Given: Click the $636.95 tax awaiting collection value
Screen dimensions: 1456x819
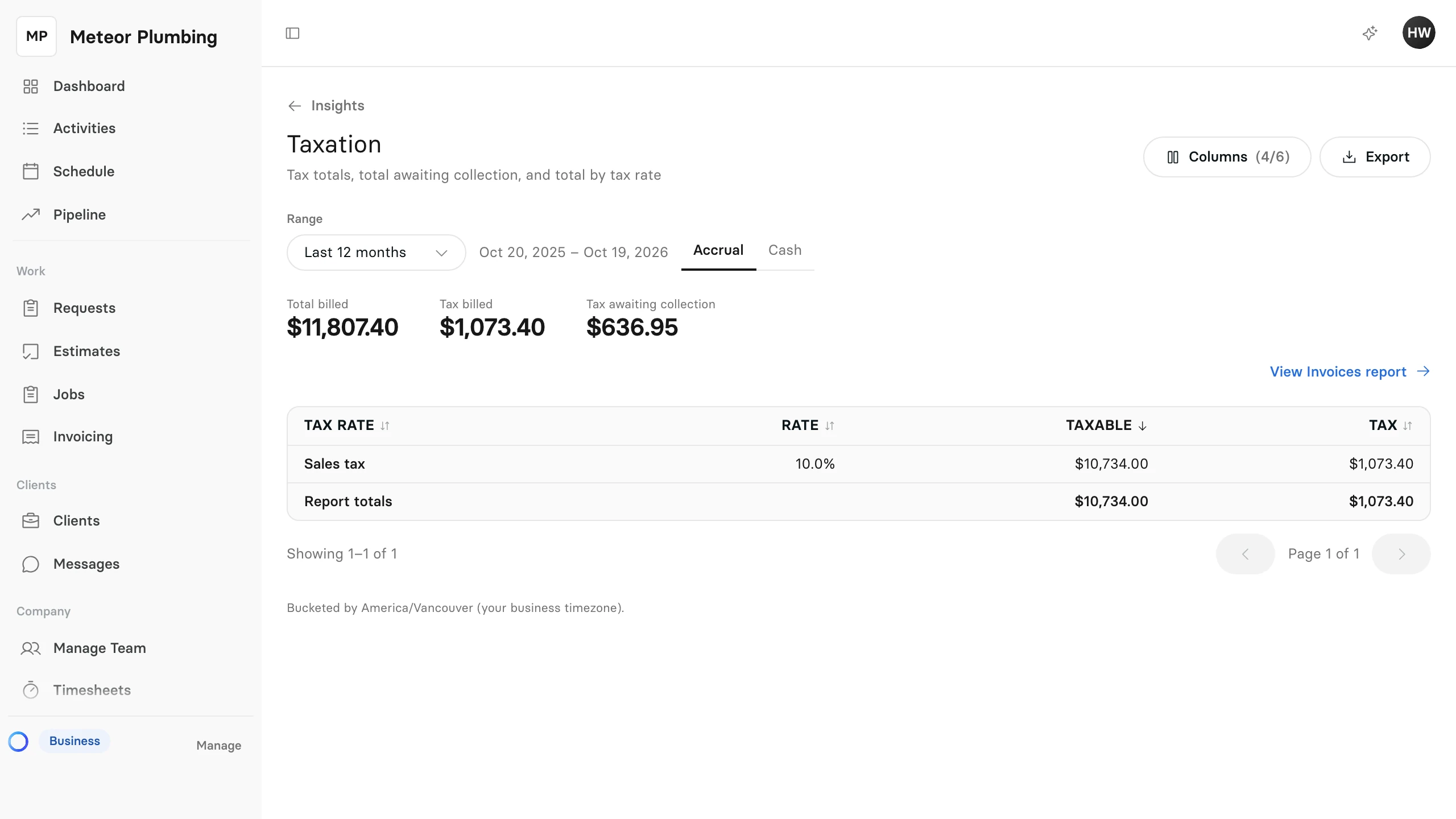Looking at the screenshot, I should tap(632, 328).
